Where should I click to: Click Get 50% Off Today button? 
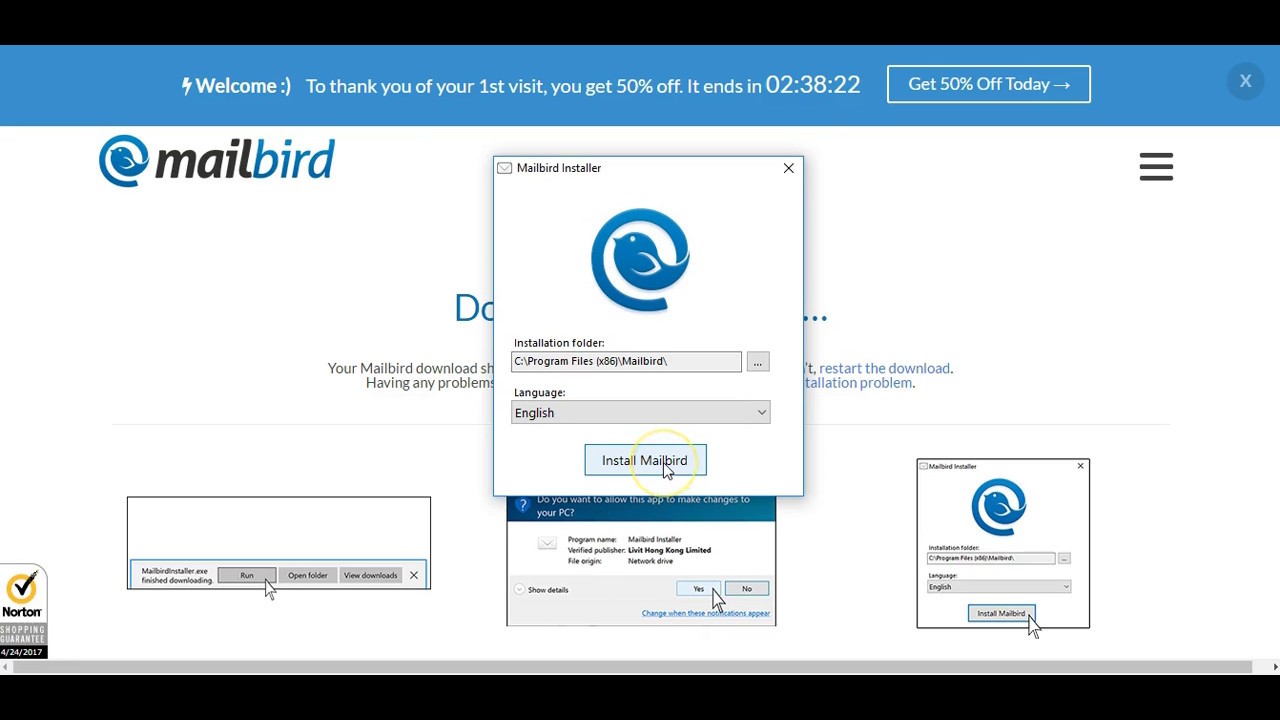click(988, 84)
